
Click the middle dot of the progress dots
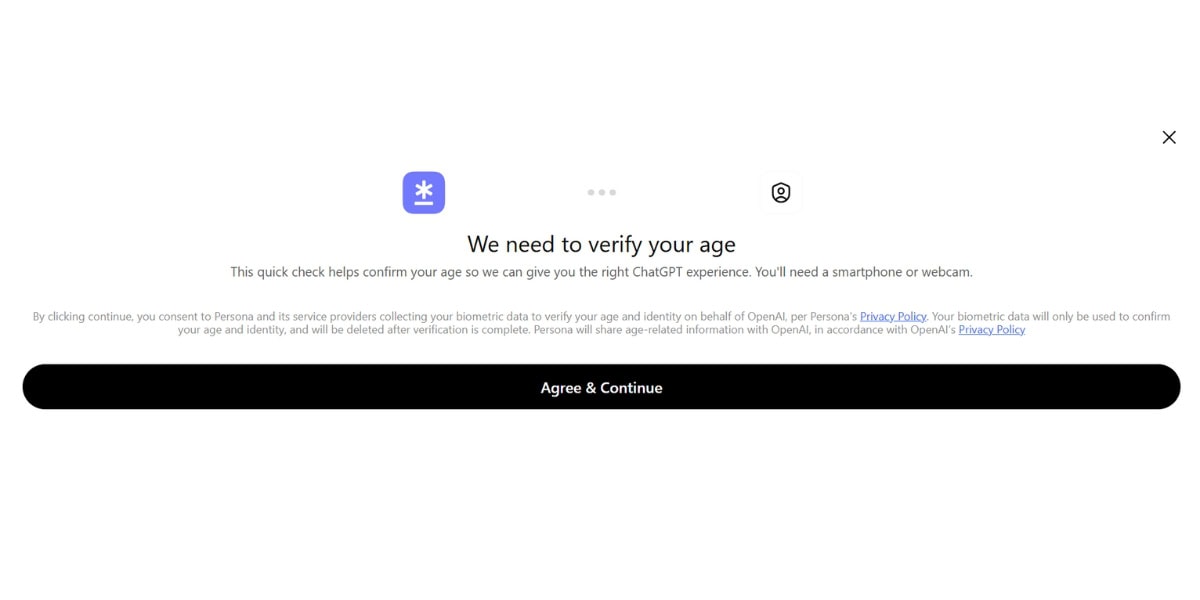(602, 192)
